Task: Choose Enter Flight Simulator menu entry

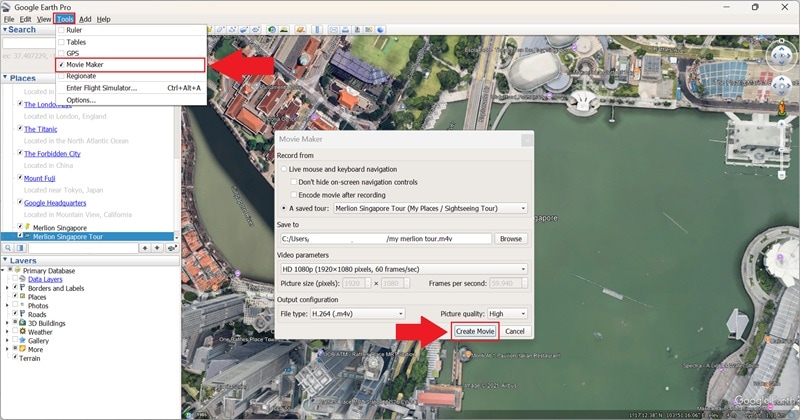Action: [131, 88]
